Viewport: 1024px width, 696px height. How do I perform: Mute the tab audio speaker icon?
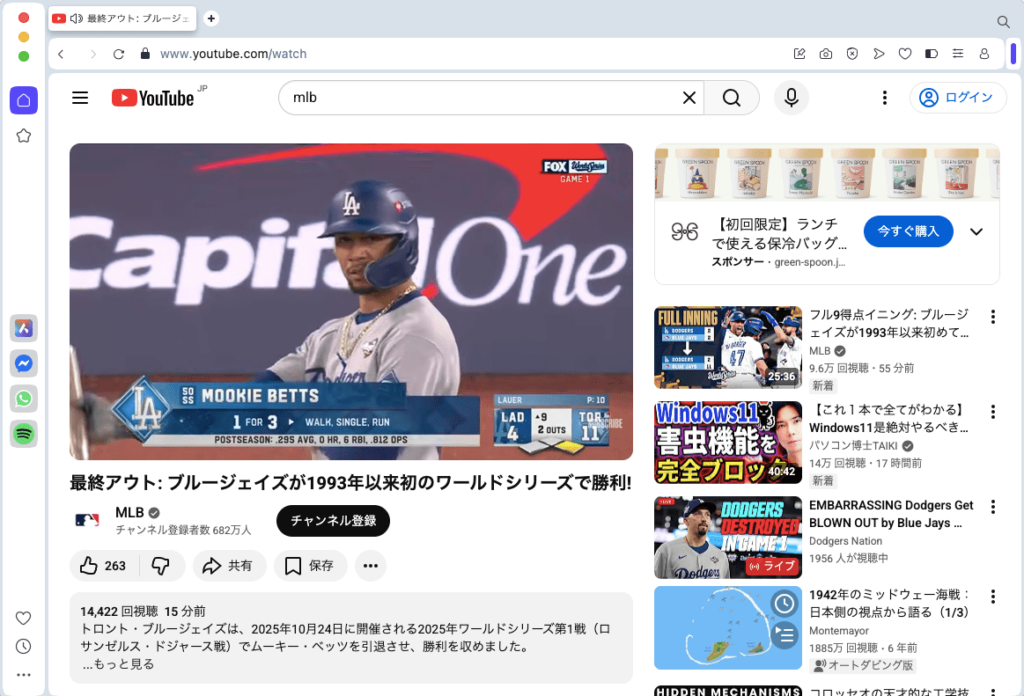point(76,18)
